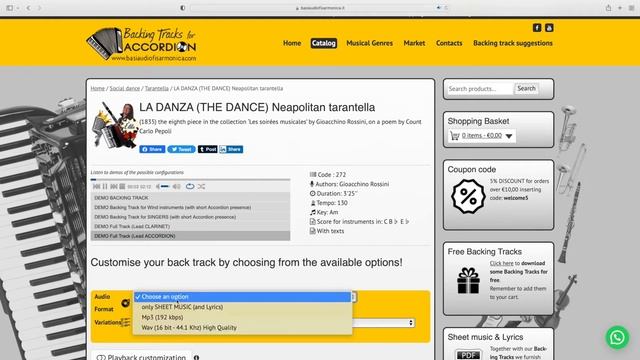Click the Backing Tracks for Accordion logo
Screen dimensions: 640x360
(x=142, y=44)
